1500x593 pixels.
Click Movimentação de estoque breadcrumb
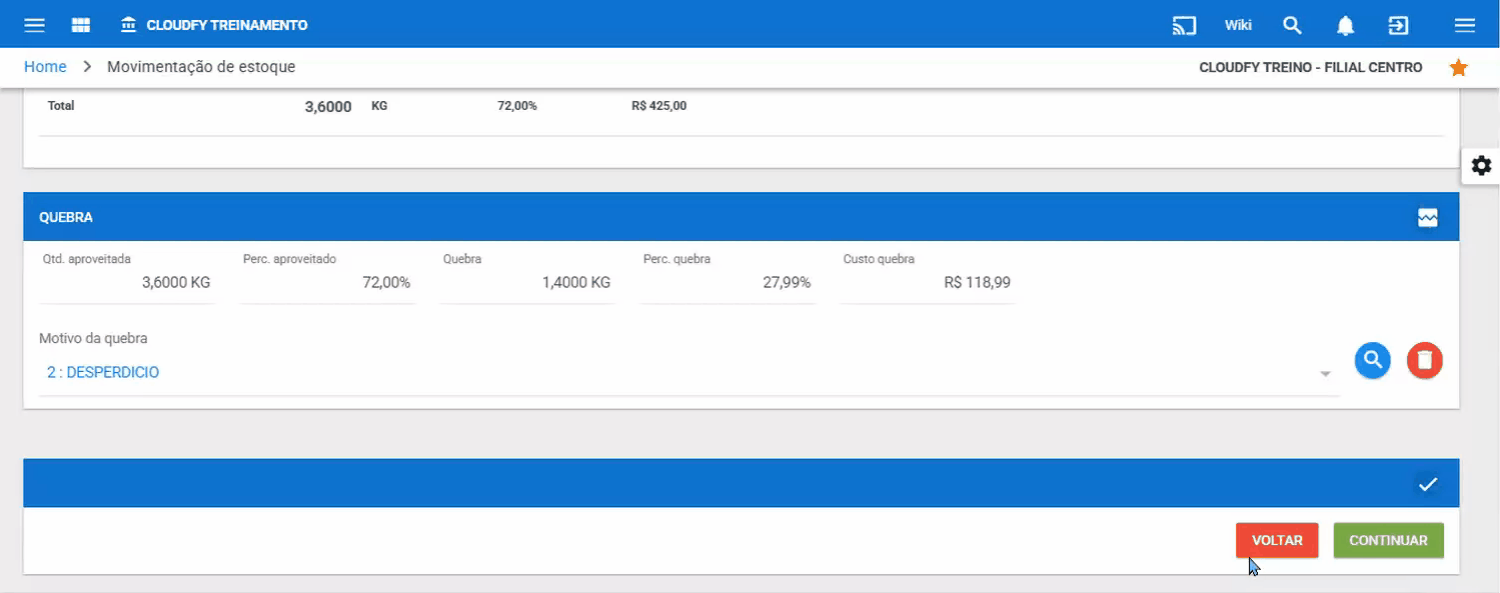click(201, 67)
